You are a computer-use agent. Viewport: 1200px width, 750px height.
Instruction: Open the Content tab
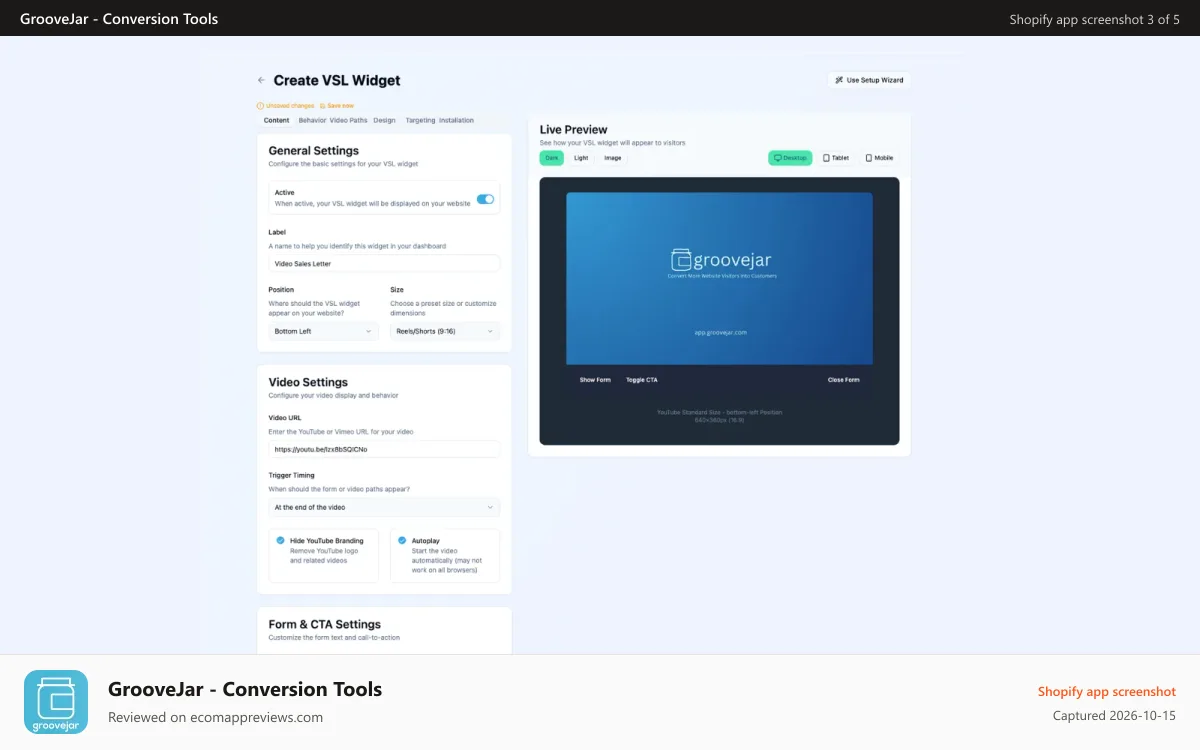277,120
